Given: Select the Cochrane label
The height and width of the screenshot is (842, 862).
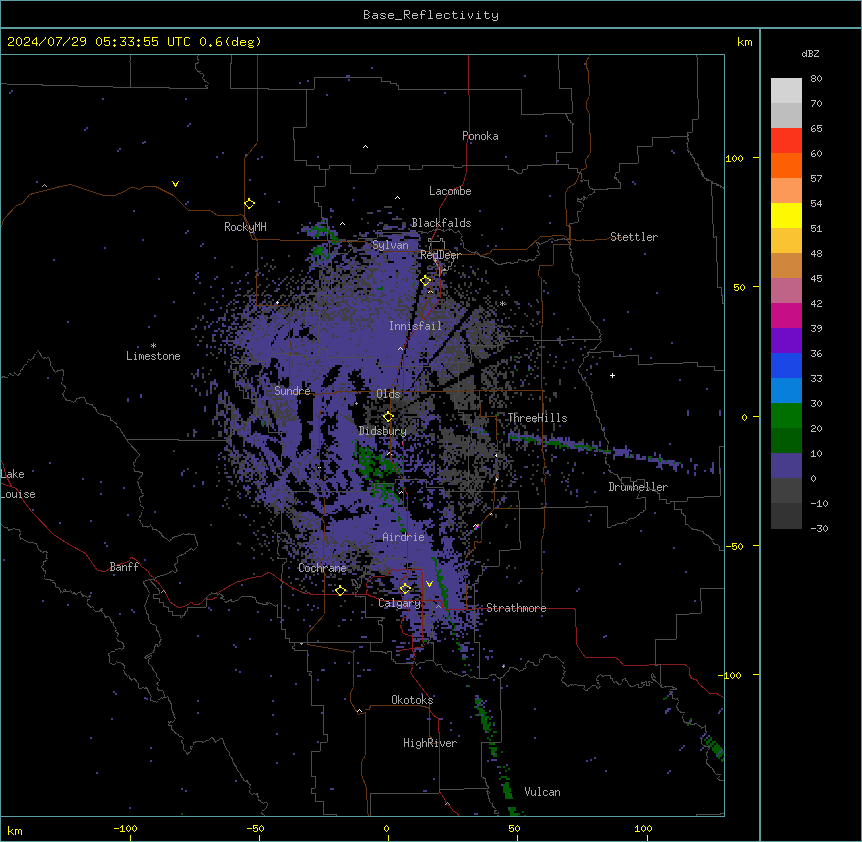Looking at the screenshot, I should tap(322, 568).
